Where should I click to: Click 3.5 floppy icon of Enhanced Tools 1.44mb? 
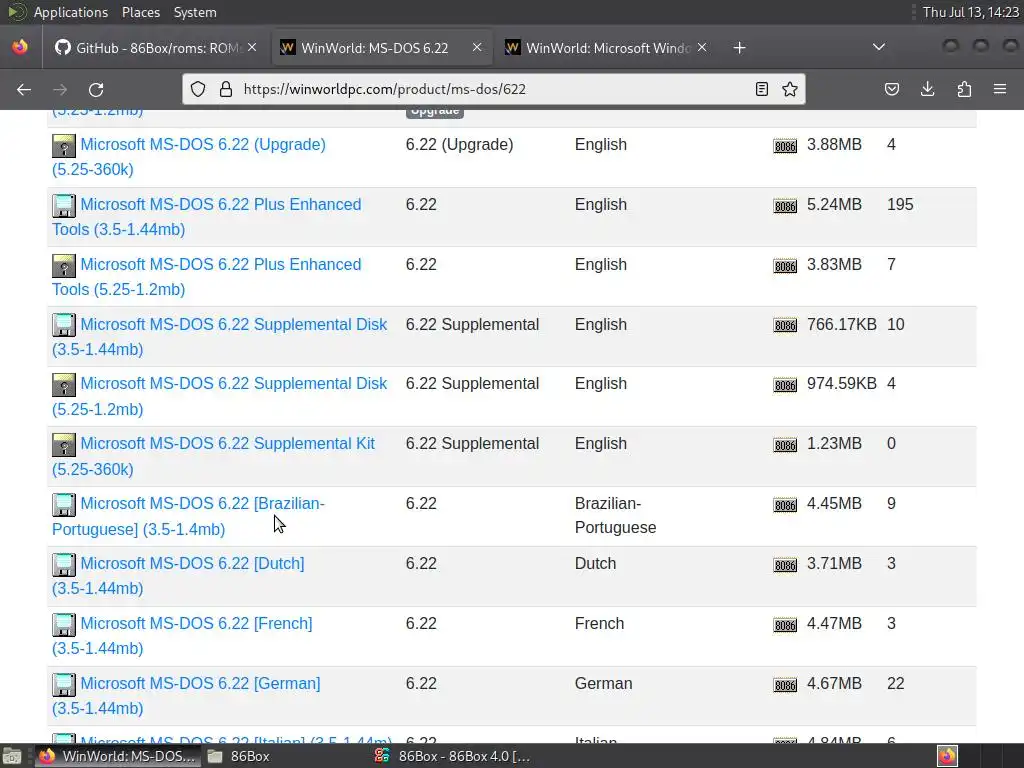64,206
